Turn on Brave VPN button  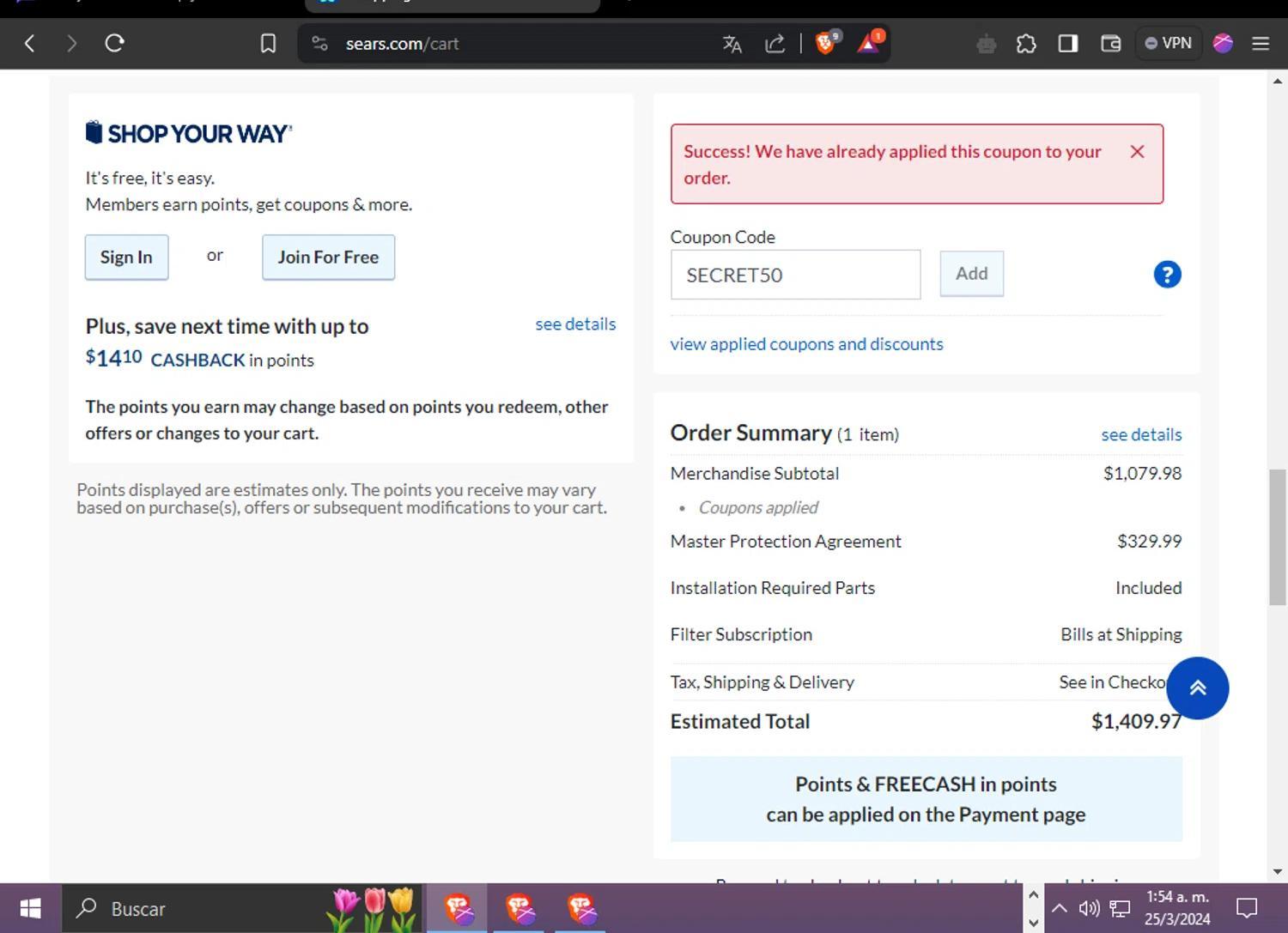click(1168, 43)
